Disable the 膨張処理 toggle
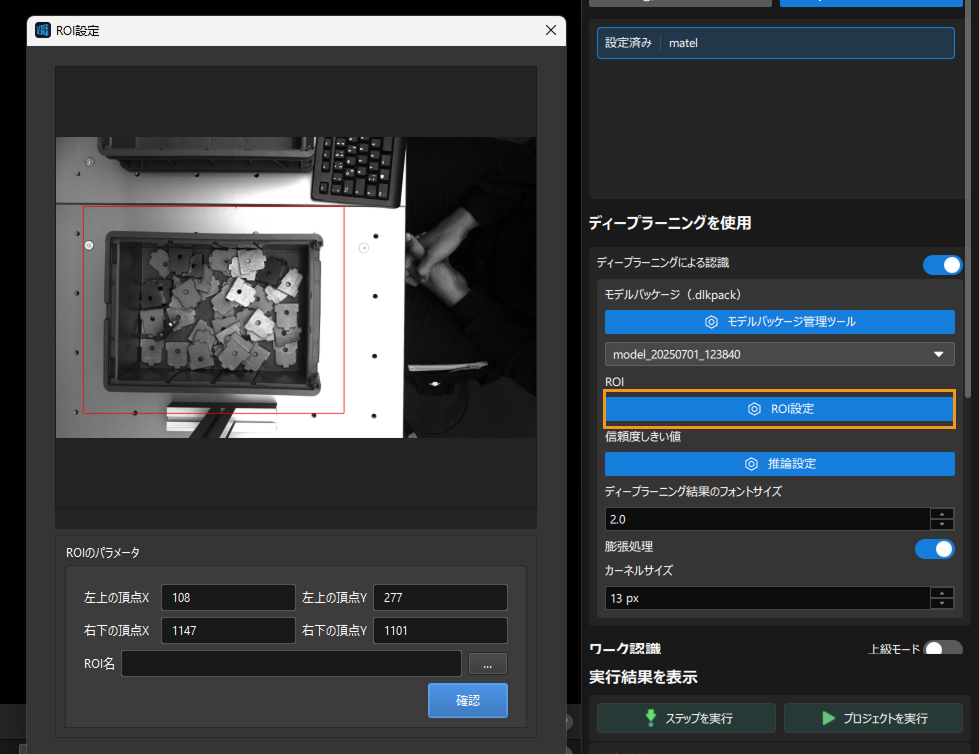Screen dimensions: 979x754 click(x=935, y=549)
